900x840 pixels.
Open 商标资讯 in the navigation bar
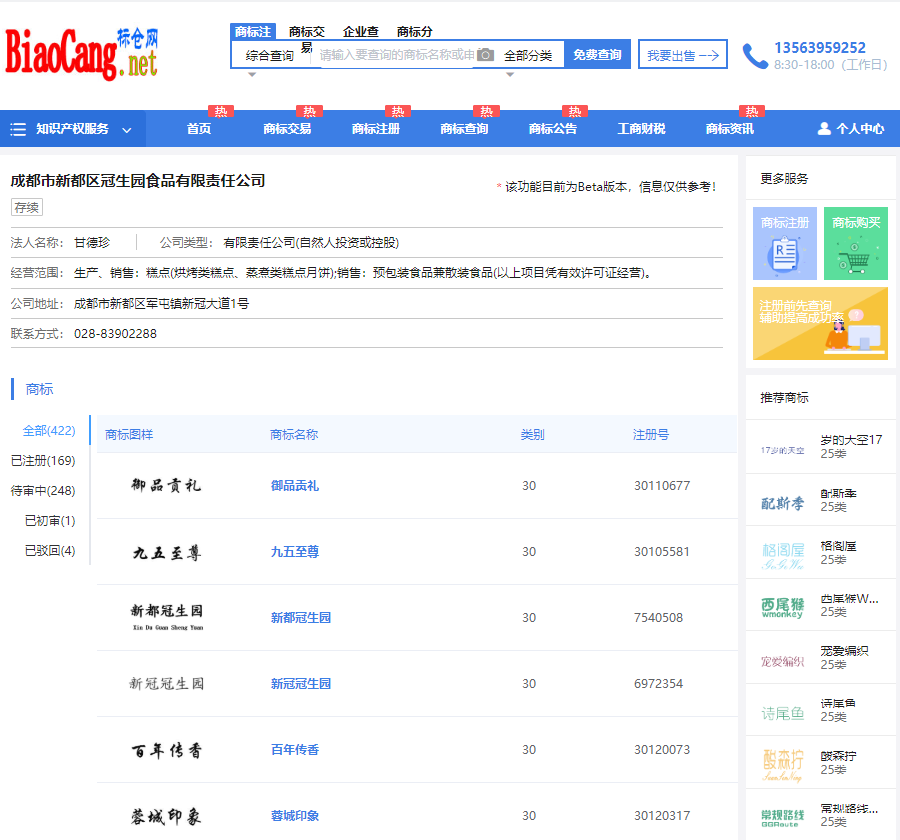730,129
